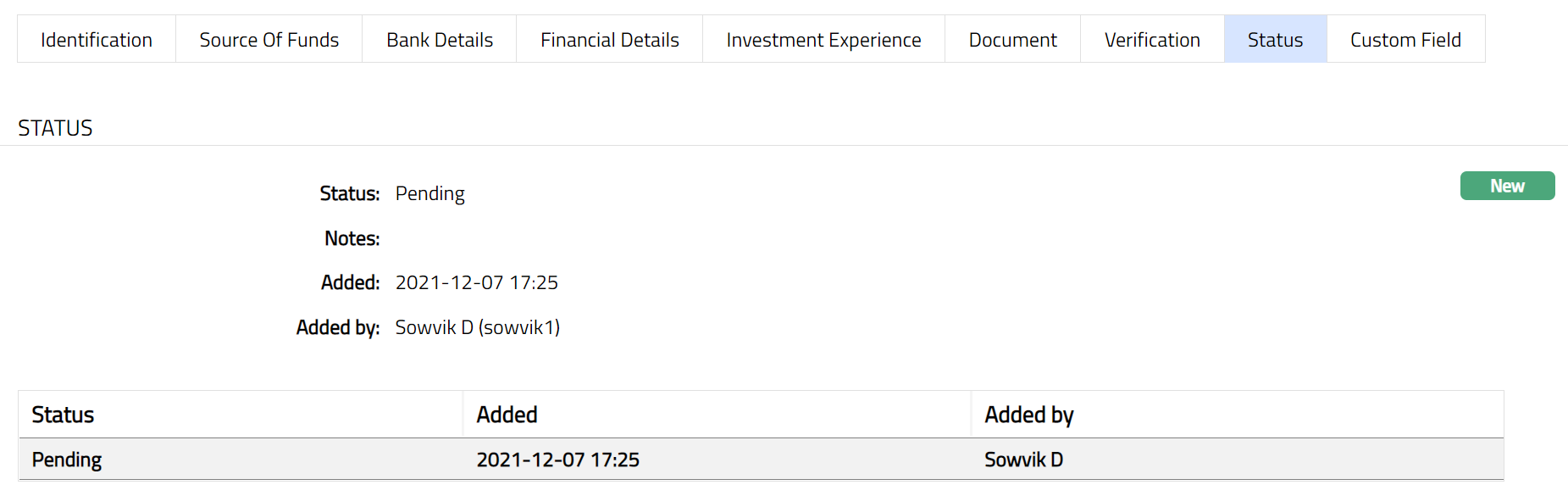This screenshot has height=496, width=1568.
Task: Click Sowvik D in the table row
Action: click(1023, 460)
